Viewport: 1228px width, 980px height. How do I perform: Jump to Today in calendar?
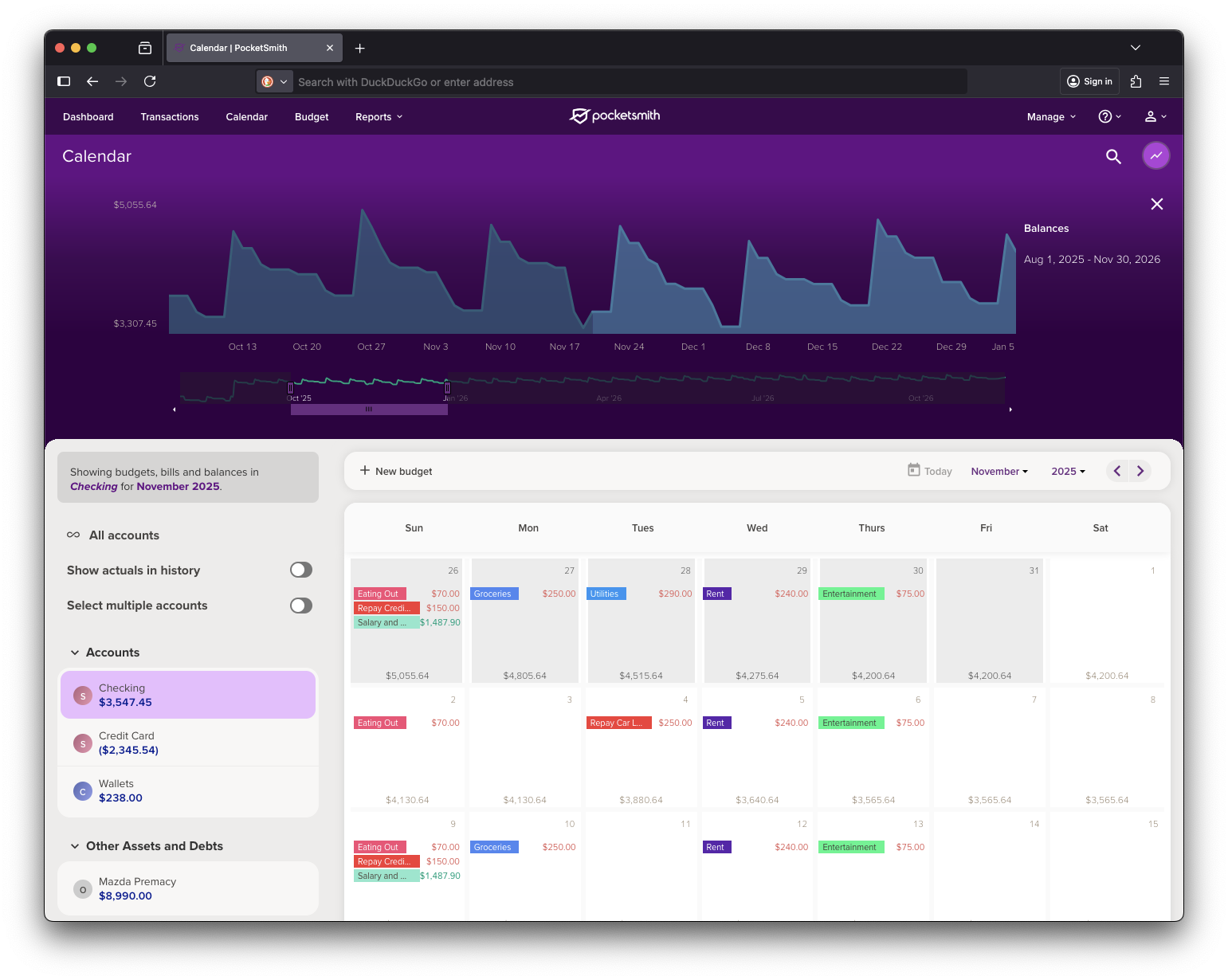click(x=930, y=471)
